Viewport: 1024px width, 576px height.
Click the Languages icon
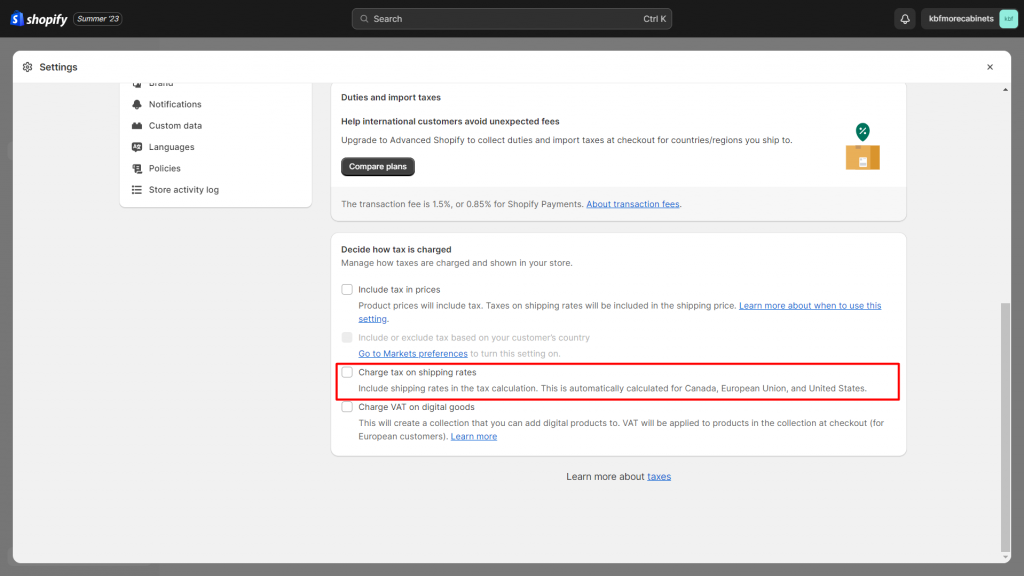(136, 147)
